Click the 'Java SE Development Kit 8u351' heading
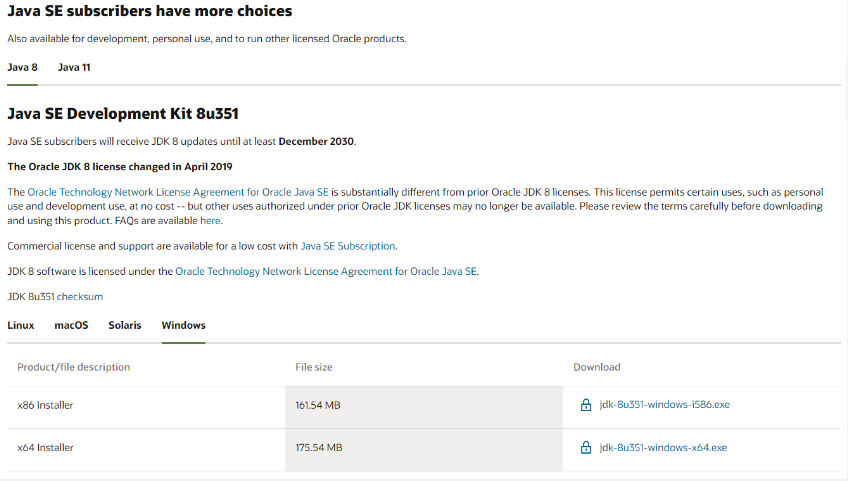 point(123,114)
